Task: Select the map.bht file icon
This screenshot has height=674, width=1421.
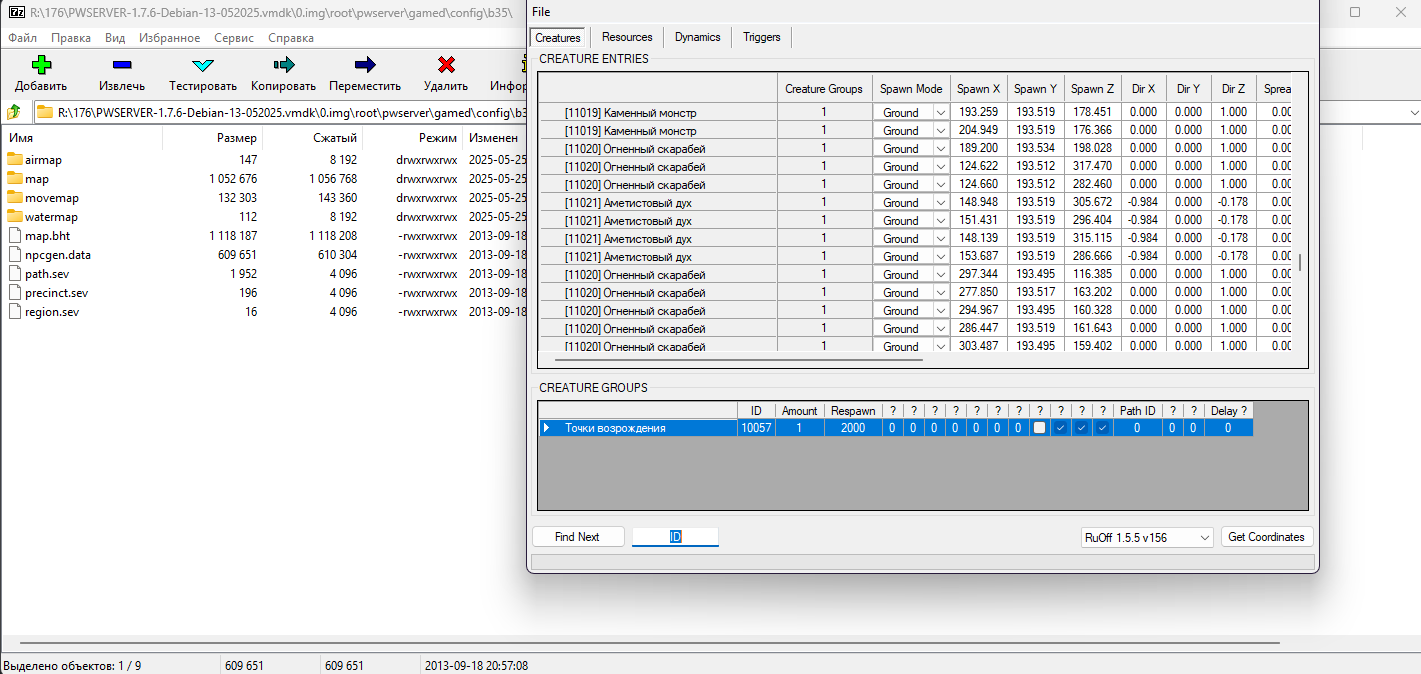Action: pos(14,236)
